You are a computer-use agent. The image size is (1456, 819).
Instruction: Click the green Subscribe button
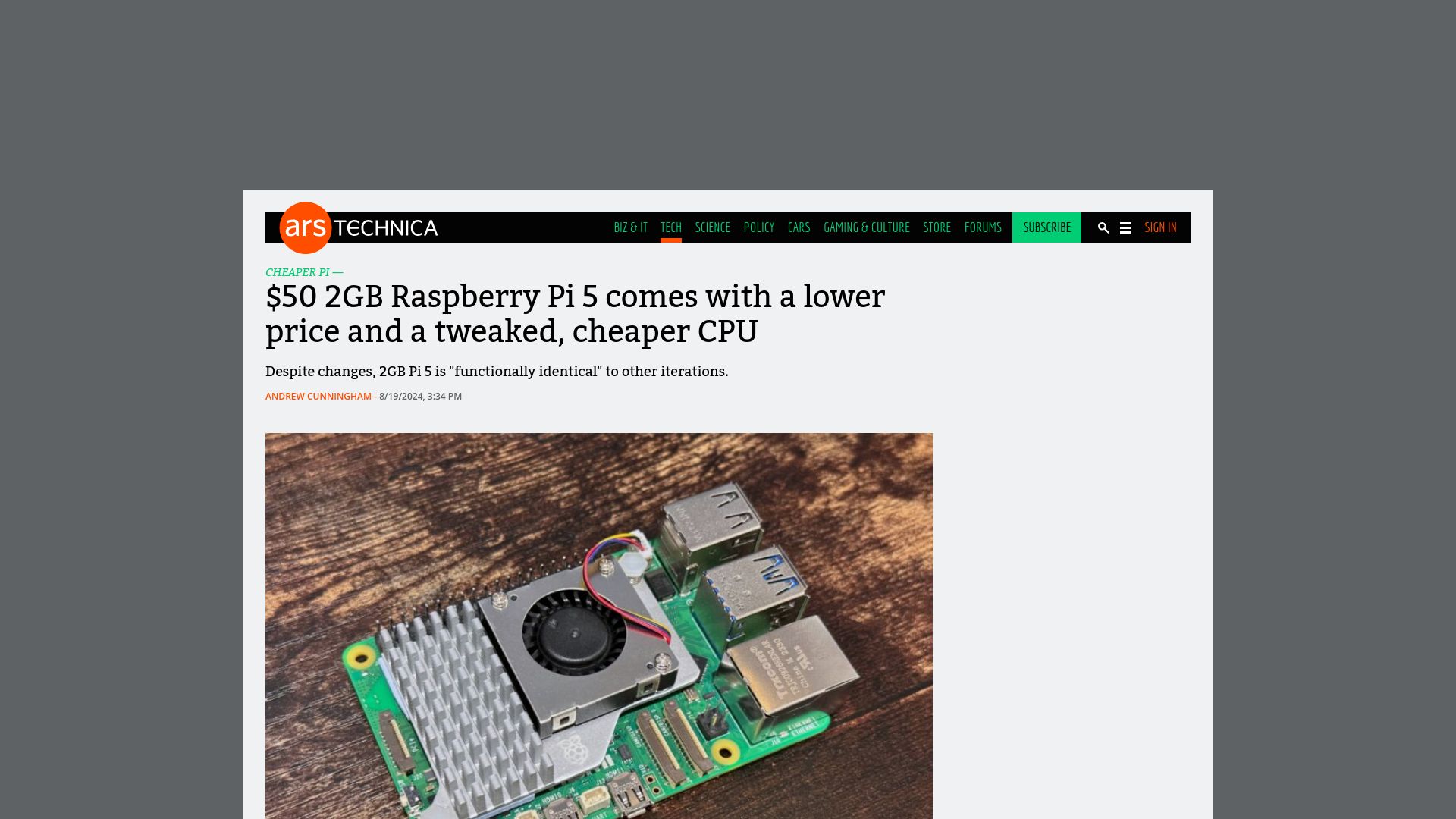[x=1046, y=227]
